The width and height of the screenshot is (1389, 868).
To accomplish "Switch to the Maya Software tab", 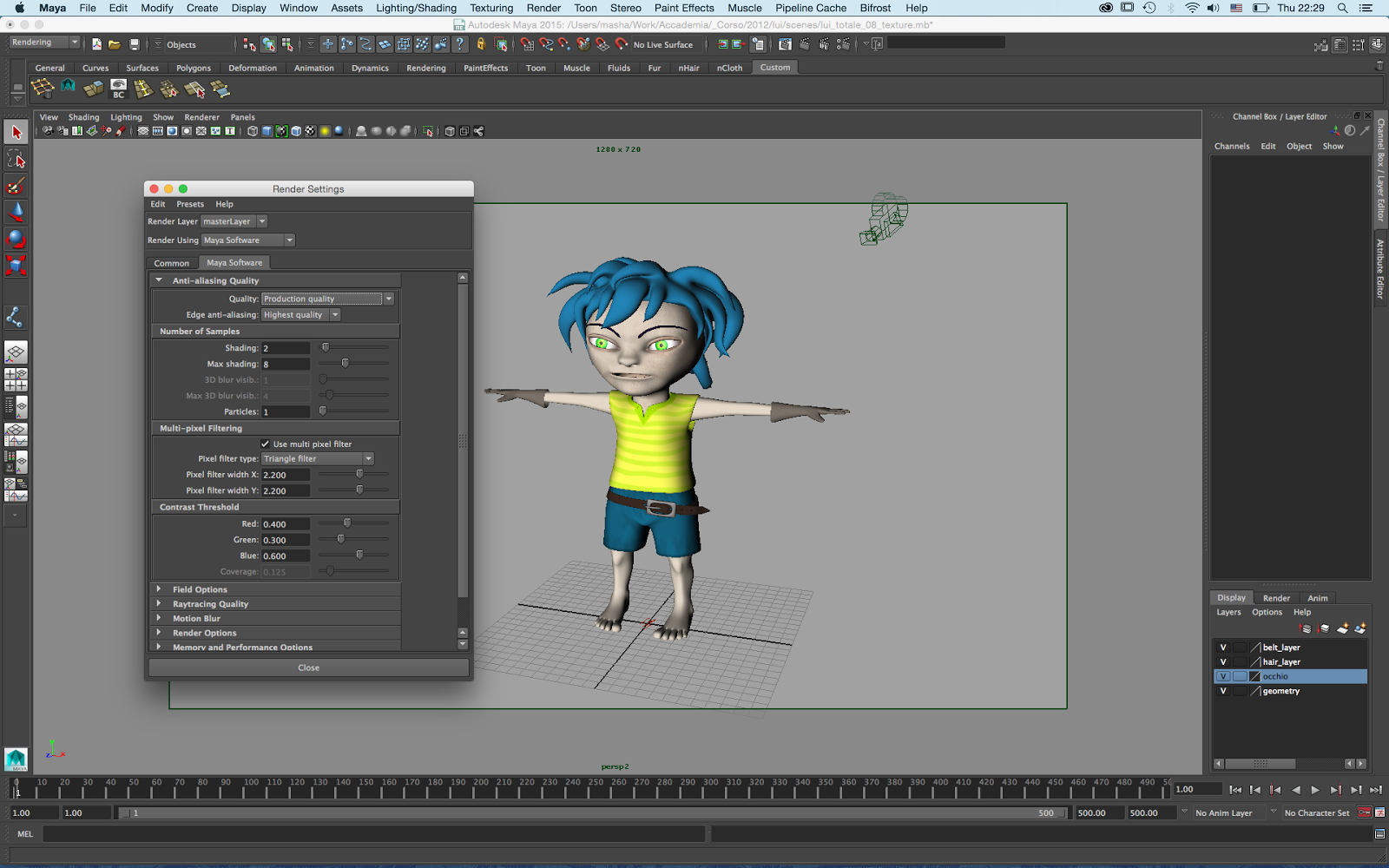I will click(x=234, y=262).
